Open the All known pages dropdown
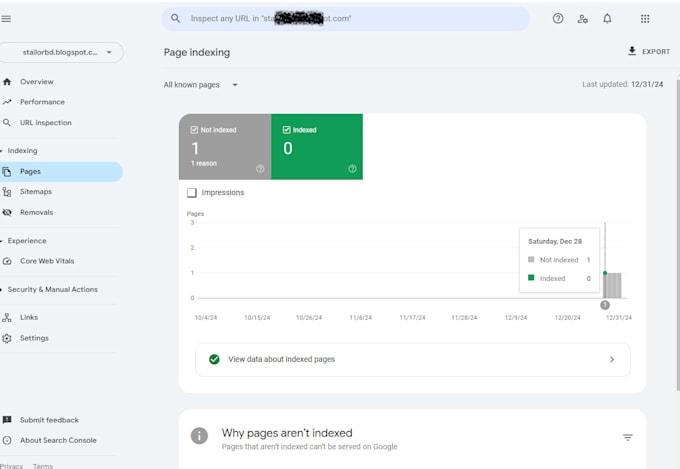This screenshot has height=469, width=680. 201,85
